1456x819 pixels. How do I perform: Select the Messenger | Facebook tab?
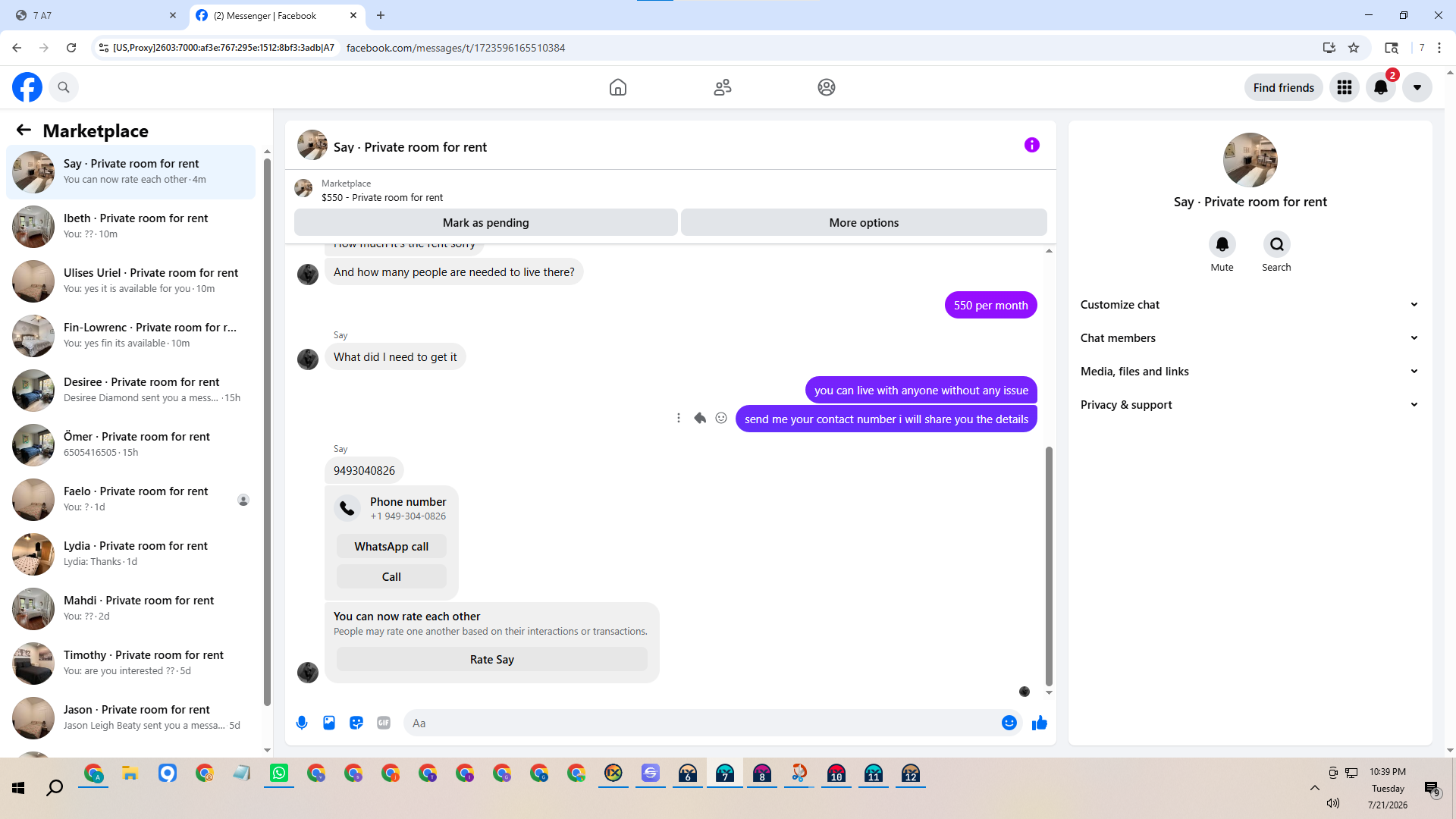[277, 15]
